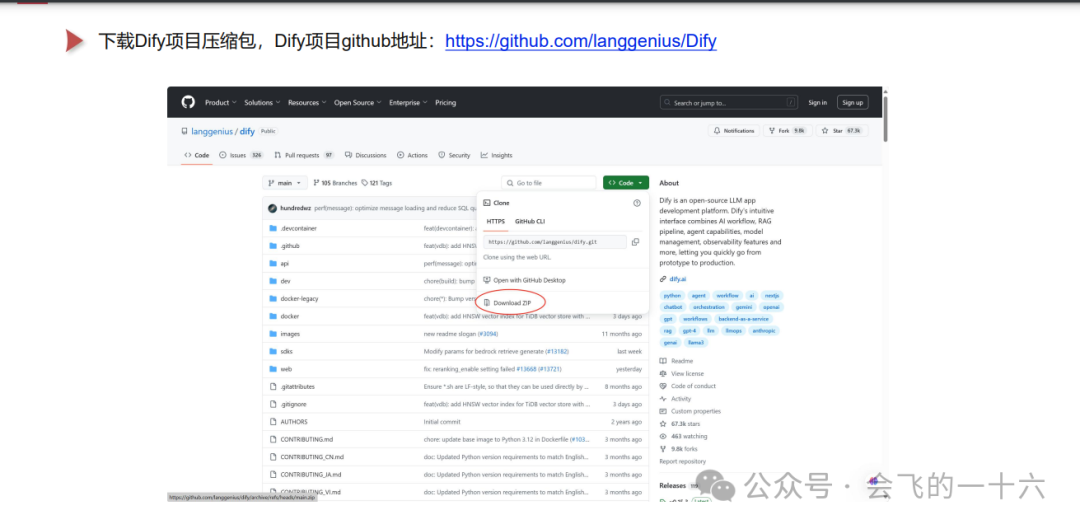
Task: Click the Sign in link
Action: point(818,103)
